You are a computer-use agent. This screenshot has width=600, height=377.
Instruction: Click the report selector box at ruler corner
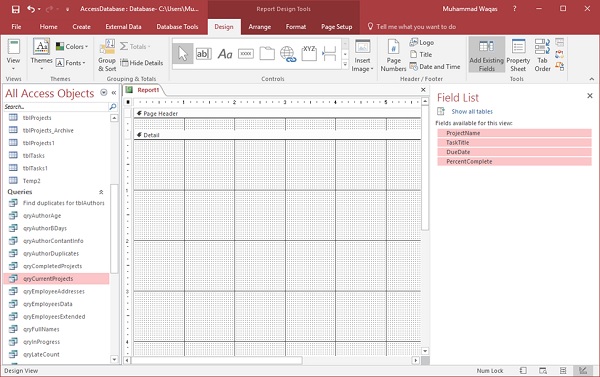[x=128, y=102]
